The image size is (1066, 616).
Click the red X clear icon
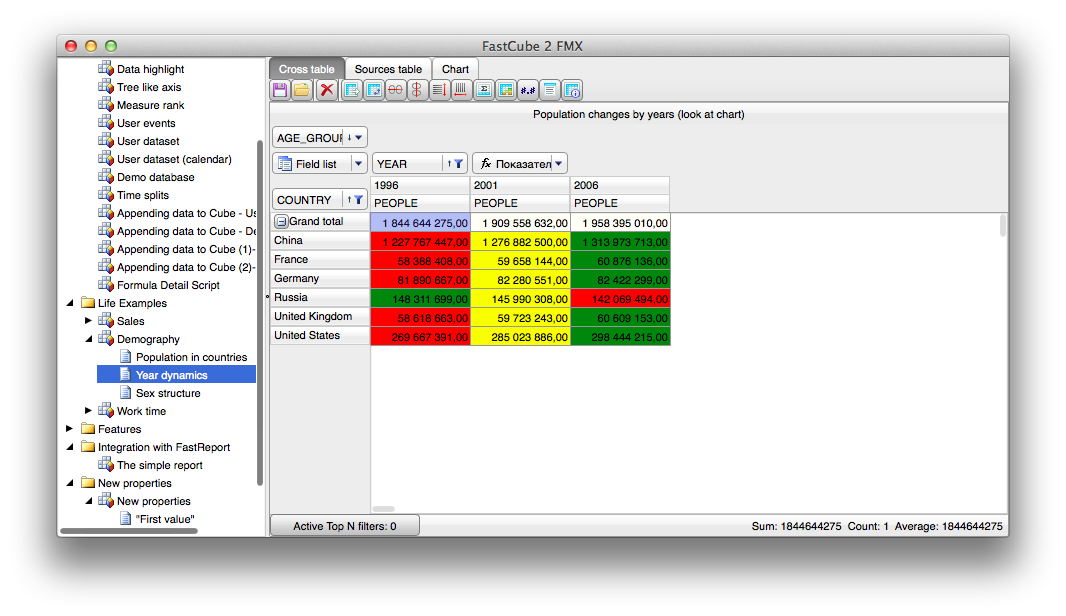point(327,90)
